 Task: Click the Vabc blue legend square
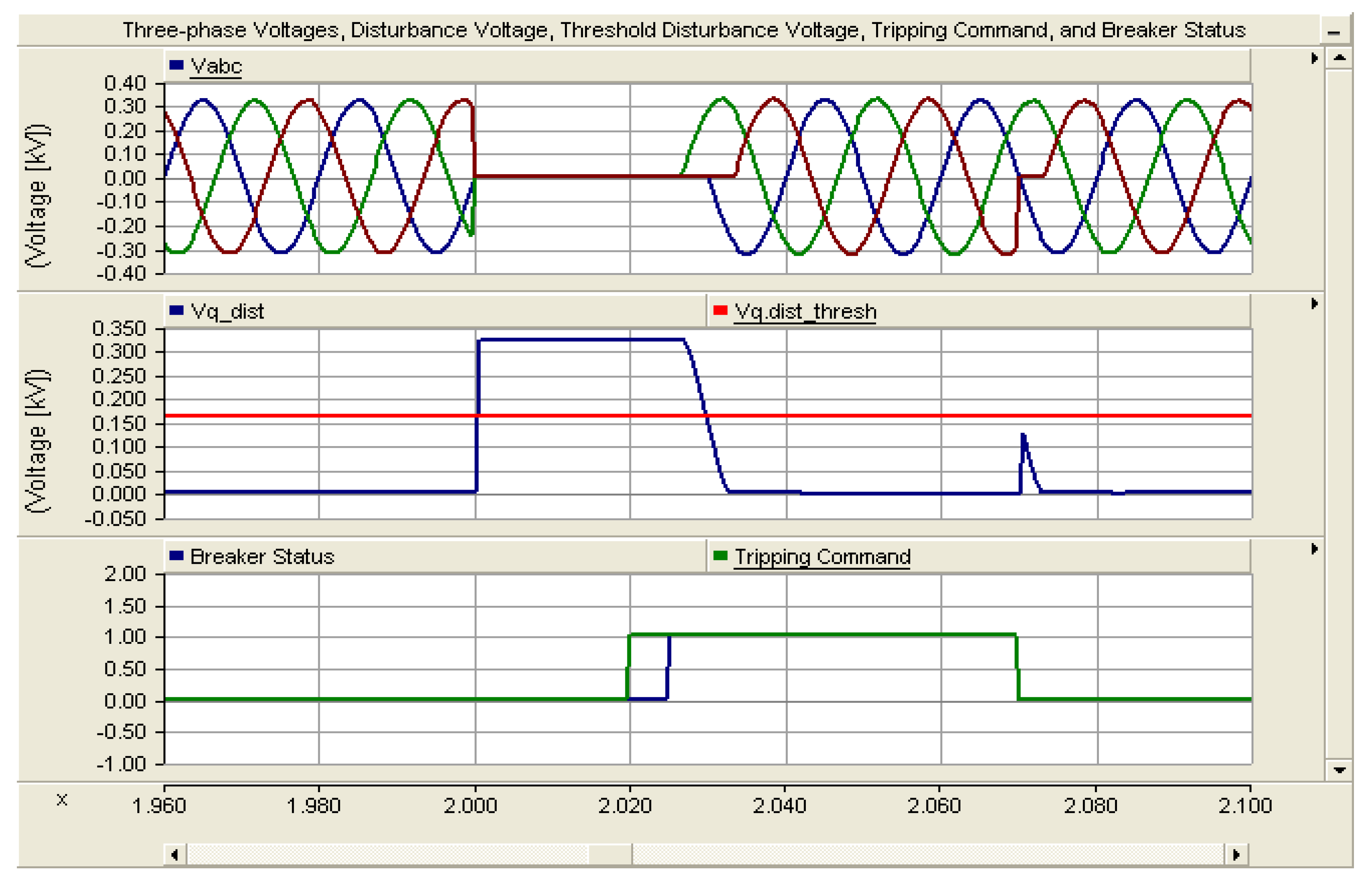click(x=176, y=65)
